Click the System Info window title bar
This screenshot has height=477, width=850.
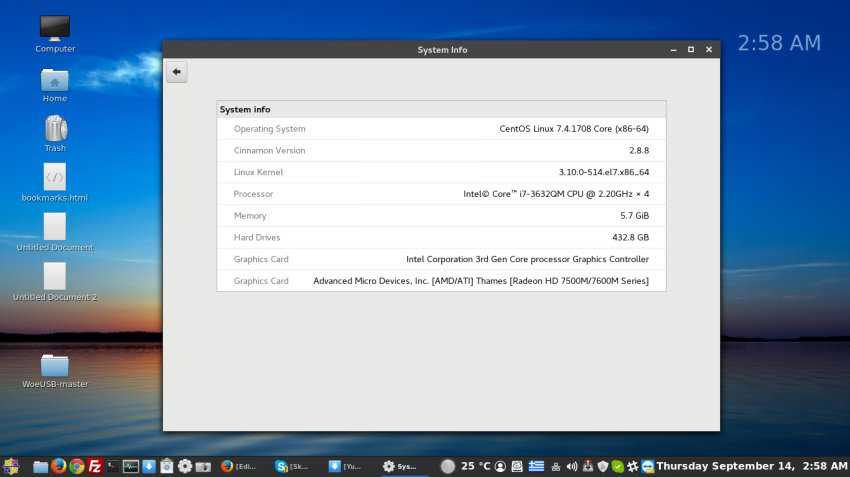[441, 49]
